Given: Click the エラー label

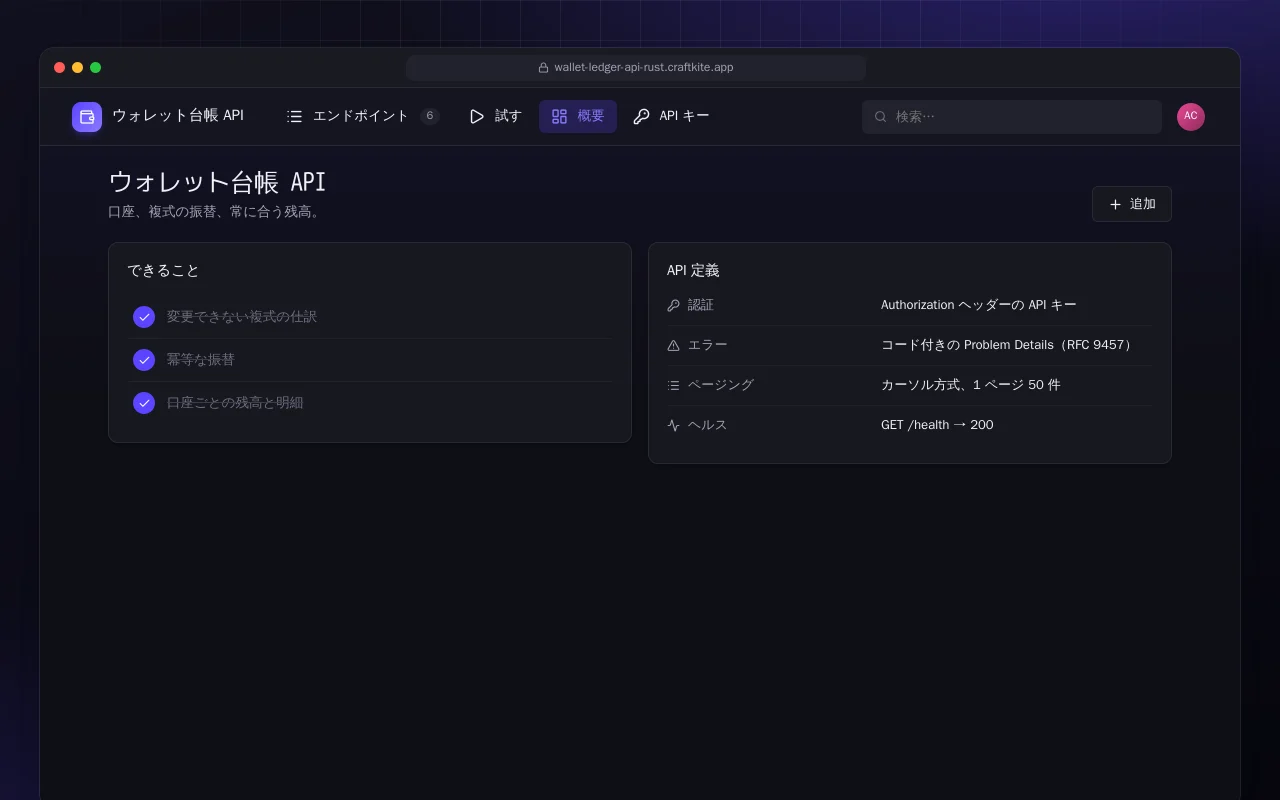Looking at the screenshot, I should click(x=708, y=345).
